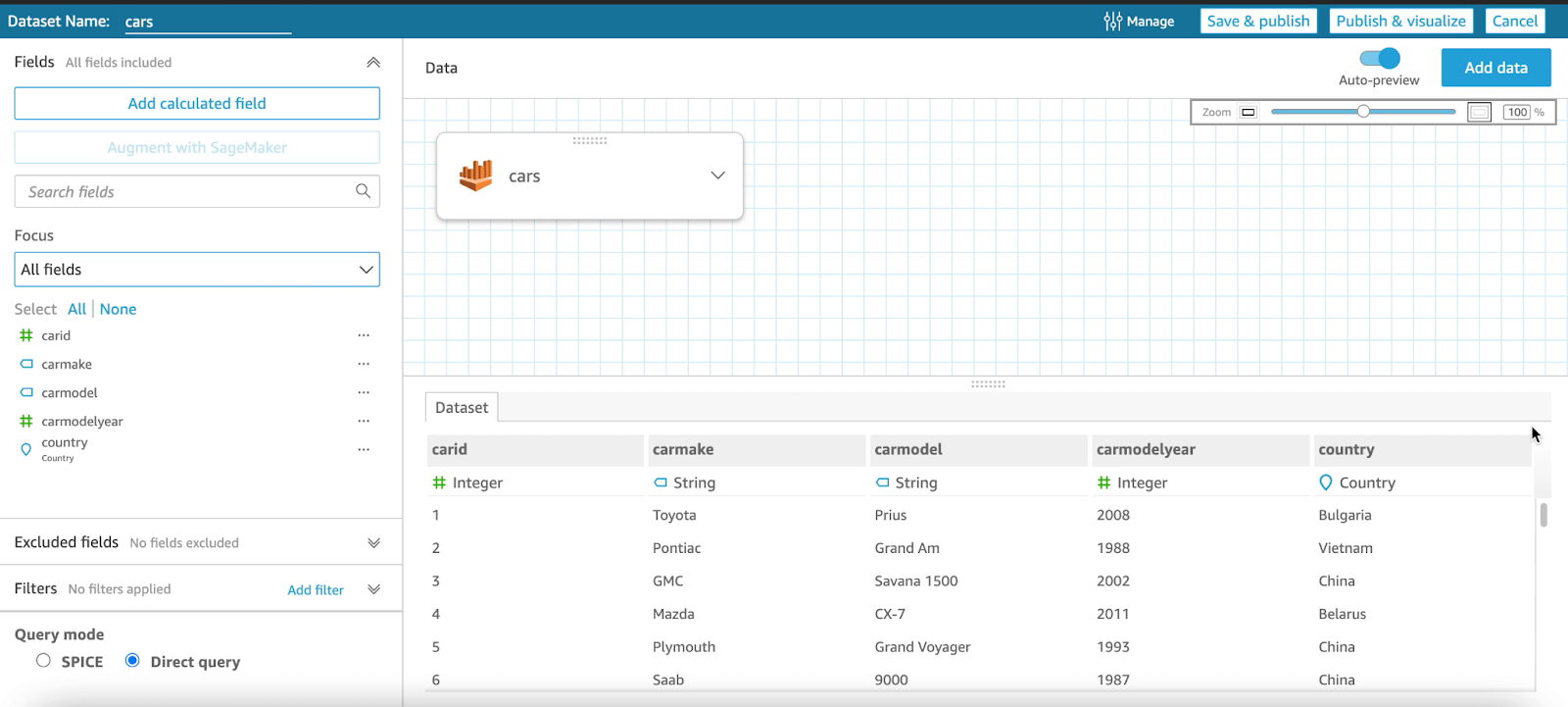The image size is (1568, 707).
Task: Click the zoom-out small rectangle icon
Action: click(1248, 112)
